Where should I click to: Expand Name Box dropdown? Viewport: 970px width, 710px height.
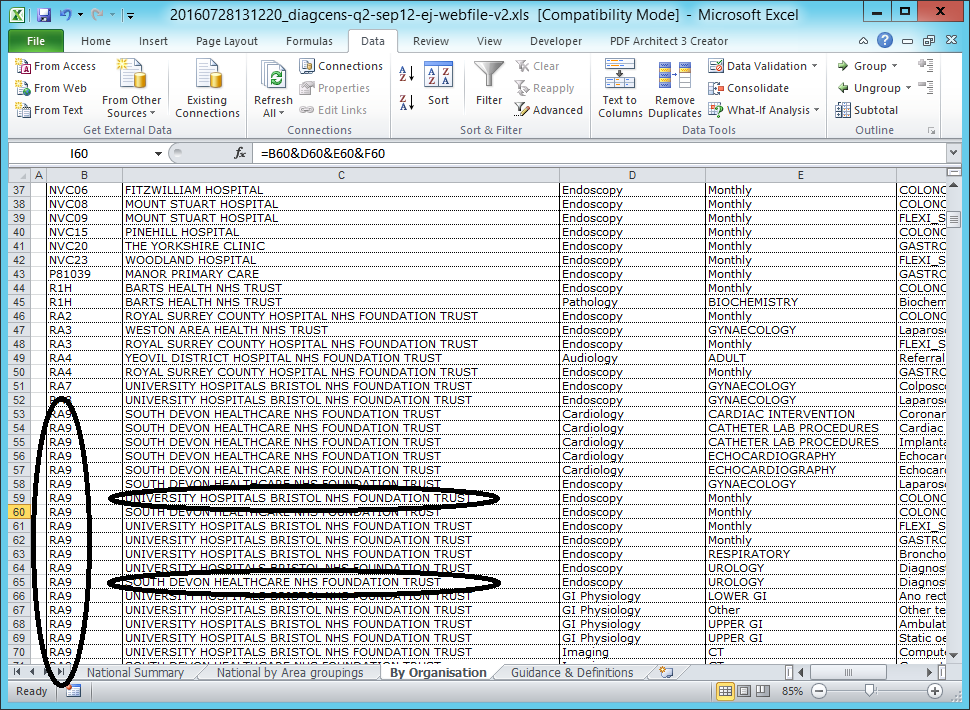tap(158, 153)
